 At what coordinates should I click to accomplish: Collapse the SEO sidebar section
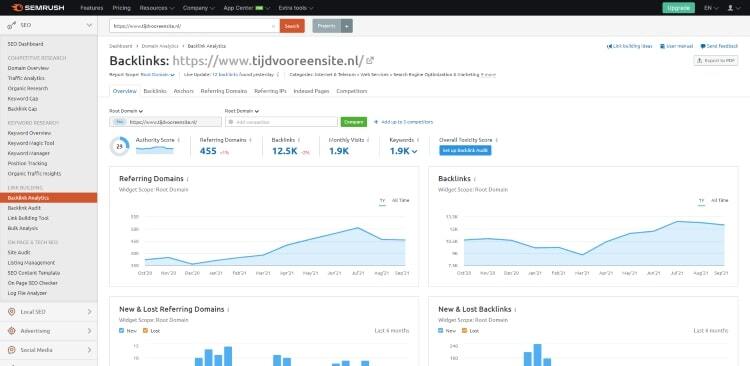(89, 25)
